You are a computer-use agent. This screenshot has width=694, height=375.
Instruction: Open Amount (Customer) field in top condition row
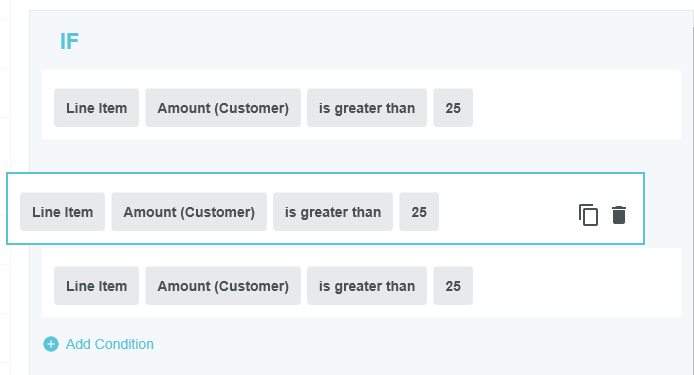click(223, 108)
